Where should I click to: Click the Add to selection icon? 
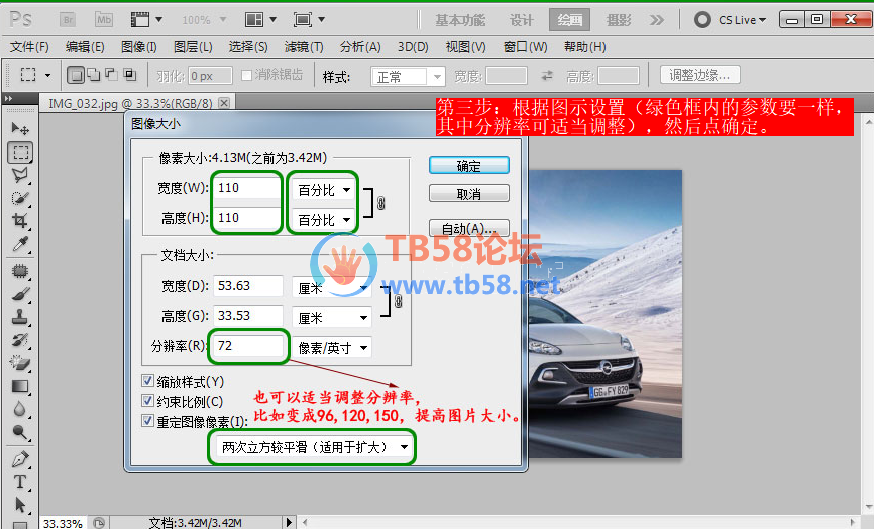(x=94, y=74)
